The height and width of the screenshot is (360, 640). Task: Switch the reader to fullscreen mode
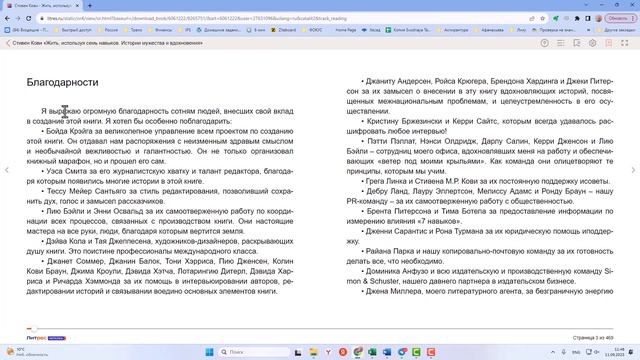pyautogui.click(x=624, y=43)
